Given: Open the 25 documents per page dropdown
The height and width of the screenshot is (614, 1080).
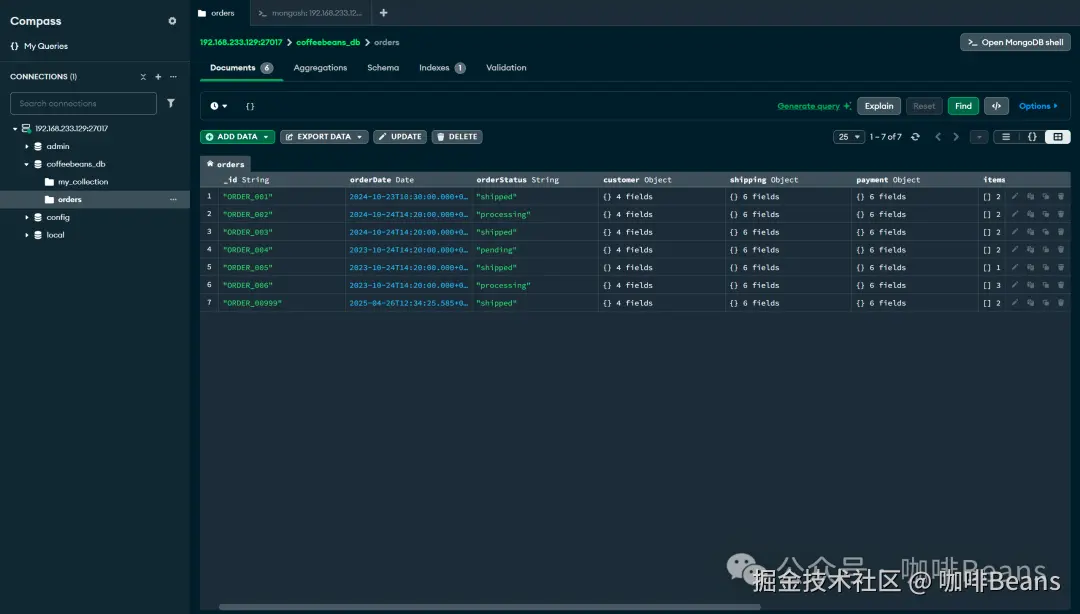Looking at the screenshot, I should pos(849,137).
